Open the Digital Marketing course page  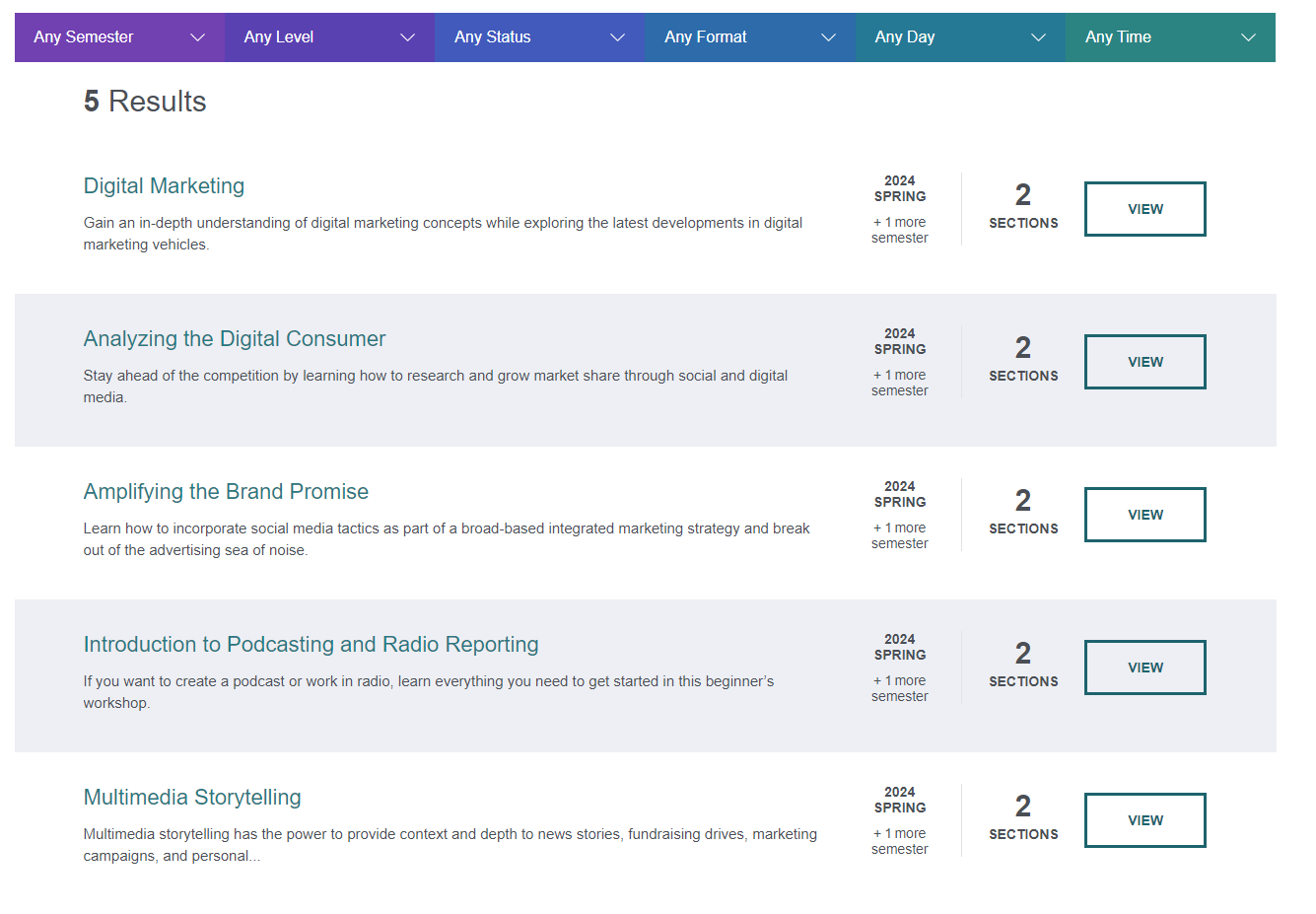(164, 185)
